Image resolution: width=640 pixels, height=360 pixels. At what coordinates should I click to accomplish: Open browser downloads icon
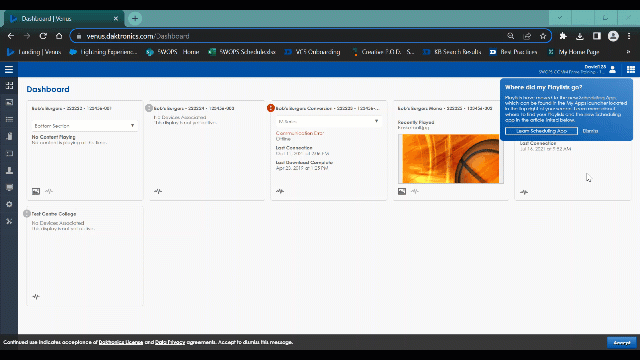click(x=580, y=36)
